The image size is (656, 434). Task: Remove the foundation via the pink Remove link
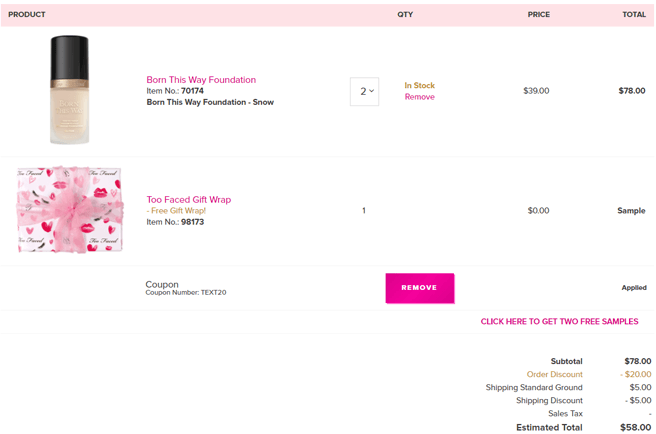point(420,97)
